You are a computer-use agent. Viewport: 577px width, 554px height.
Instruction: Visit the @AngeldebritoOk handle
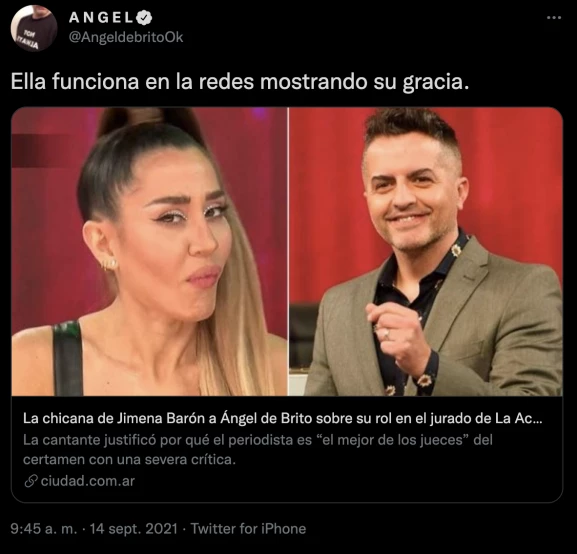point(126,37)
